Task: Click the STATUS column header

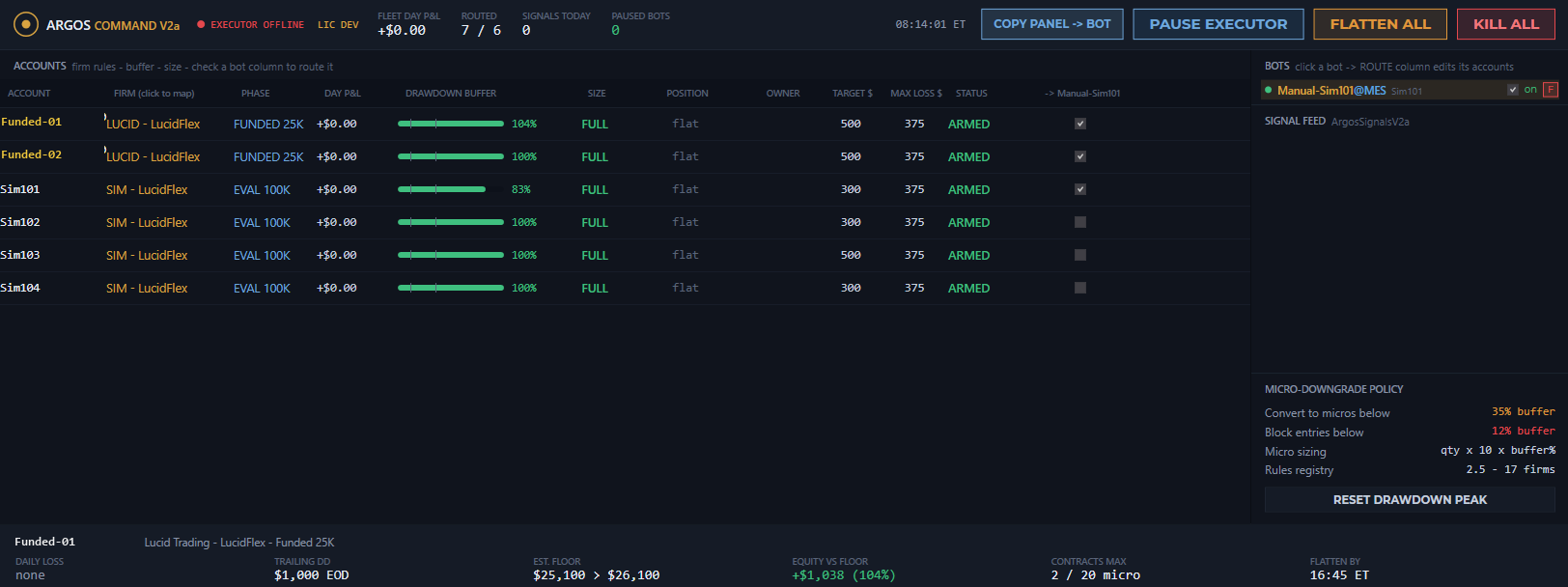Action: (971, 94)
